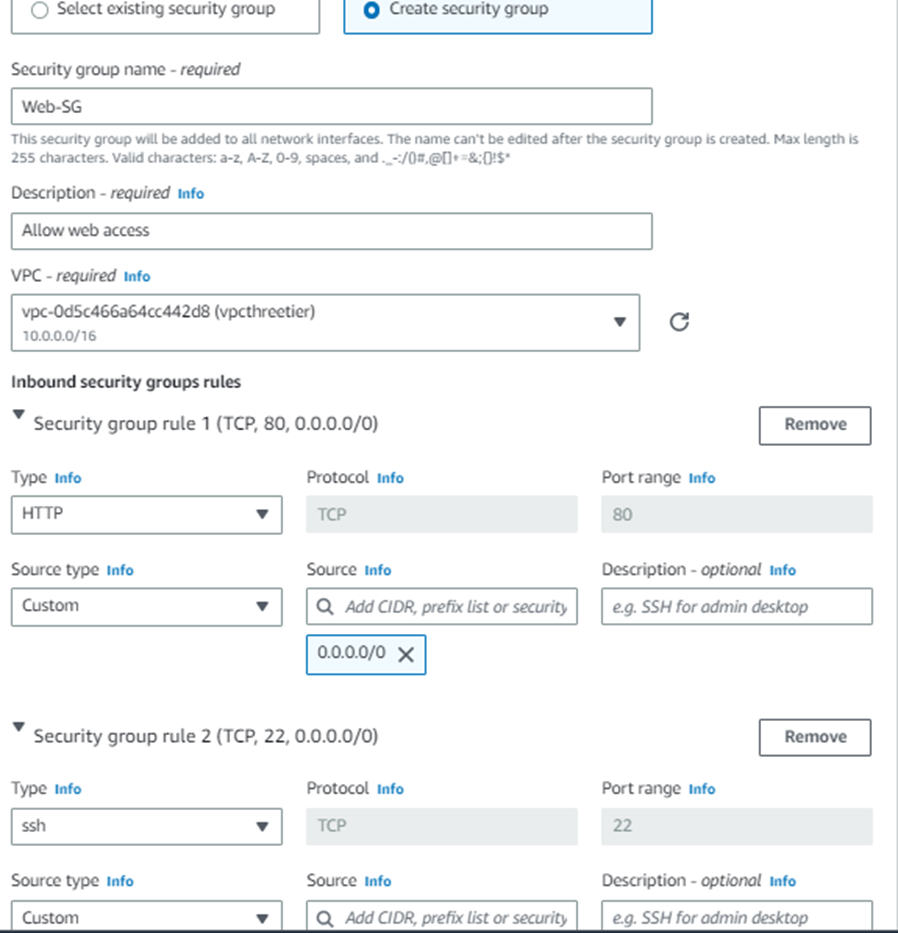
Task: Open the Info link beside Port range
Action: pyautogui.click(x=701, y=478)
